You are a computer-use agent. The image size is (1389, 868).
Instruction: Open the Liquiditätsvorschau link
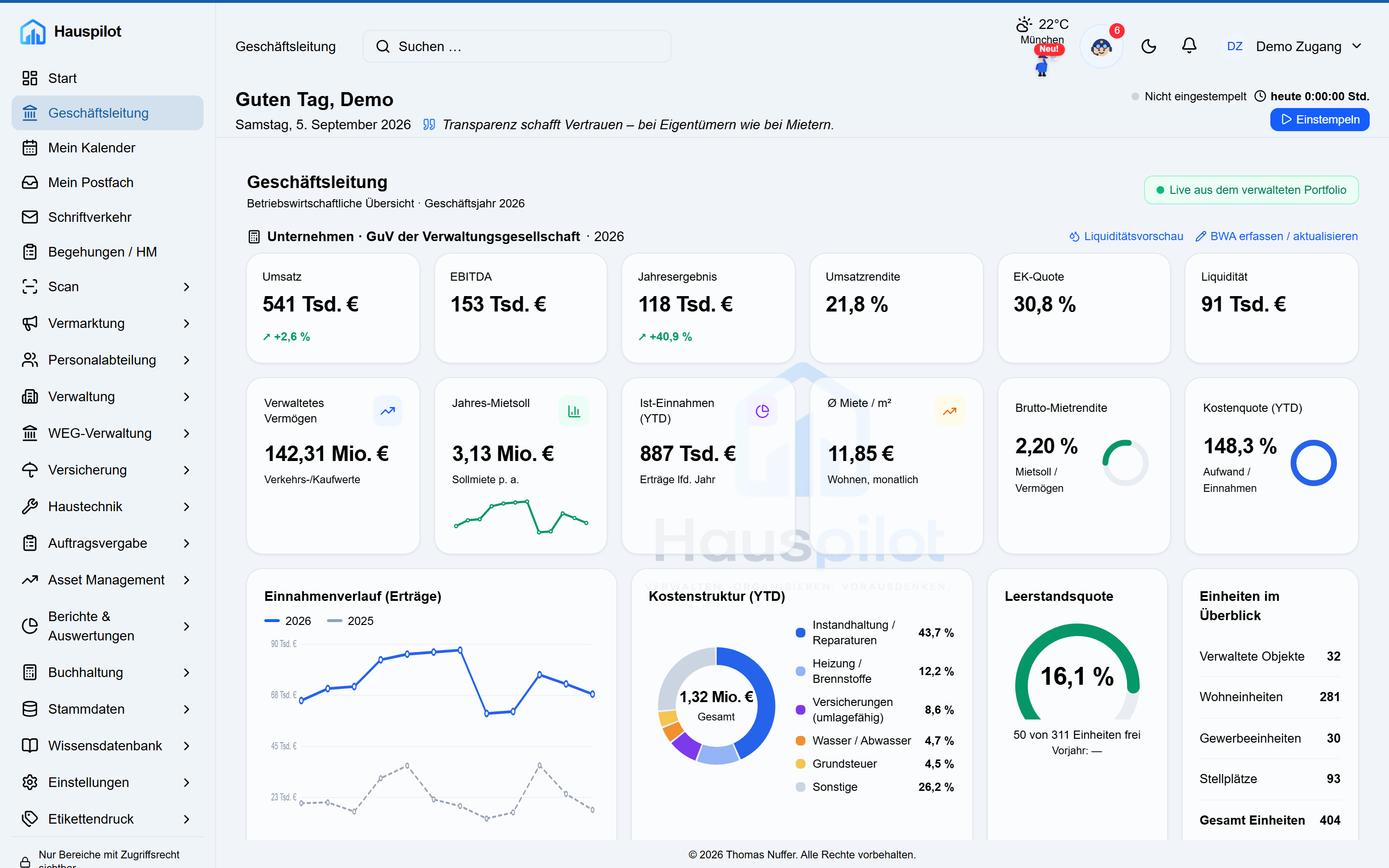(x=1126, y=236)
